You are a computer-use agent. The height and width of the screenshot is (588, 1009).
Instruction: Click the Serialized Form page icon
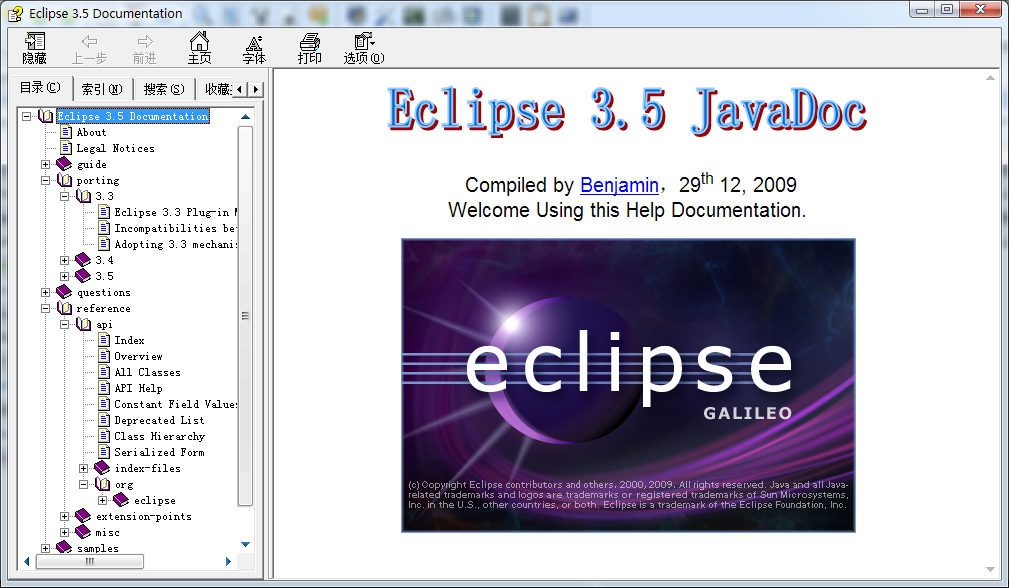104,452
